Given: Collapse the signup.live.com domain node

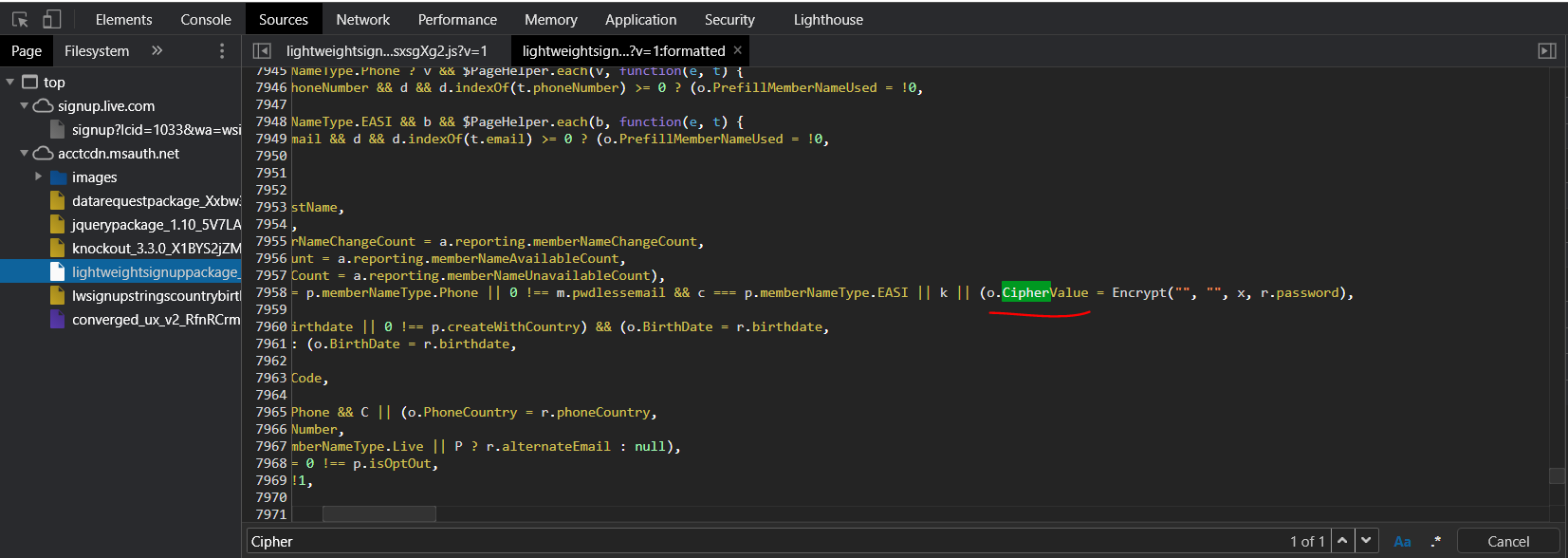Looking at the screenshot, I should [25, 106].
